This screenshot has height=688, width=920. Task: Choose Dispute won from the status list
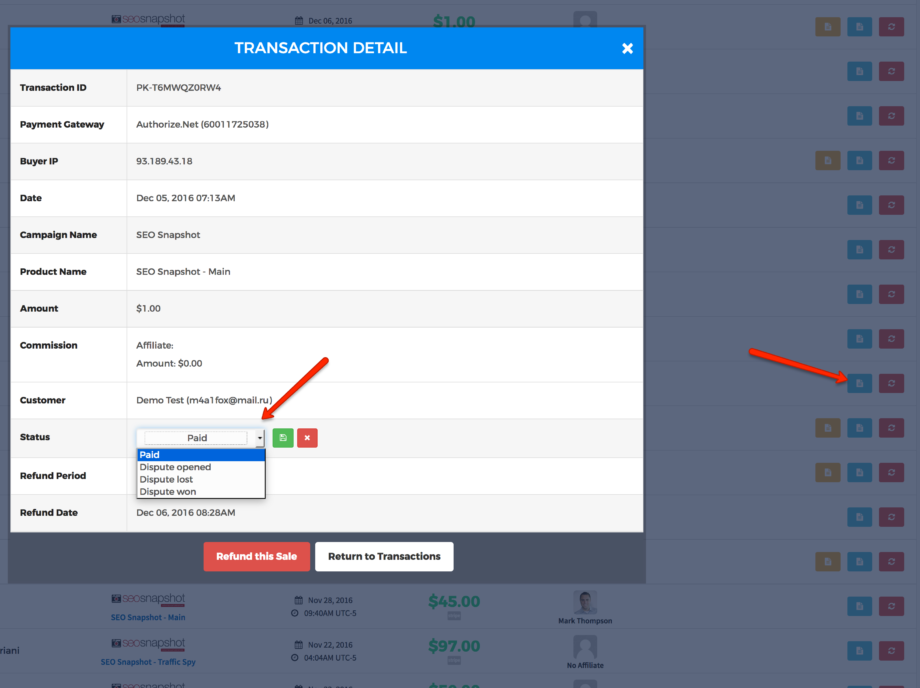point(201,492)
